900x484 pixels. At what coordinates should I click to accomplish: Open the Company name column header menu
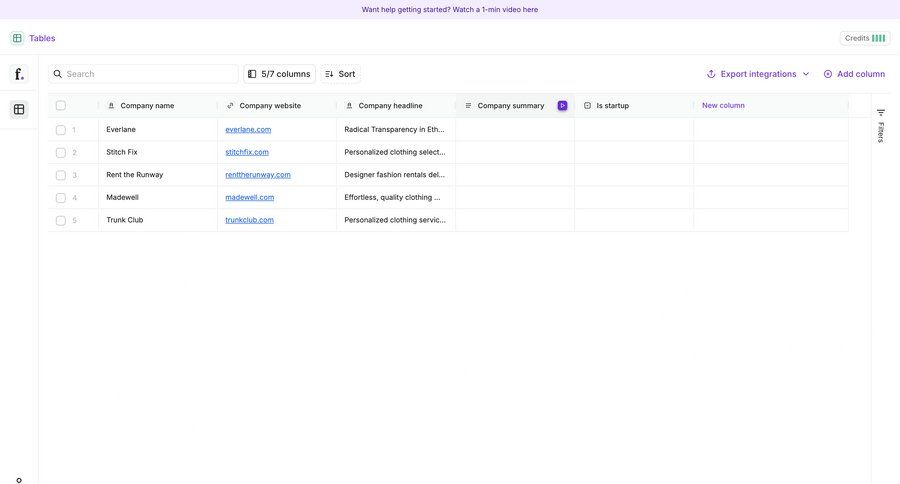click(x=147, y=106)
